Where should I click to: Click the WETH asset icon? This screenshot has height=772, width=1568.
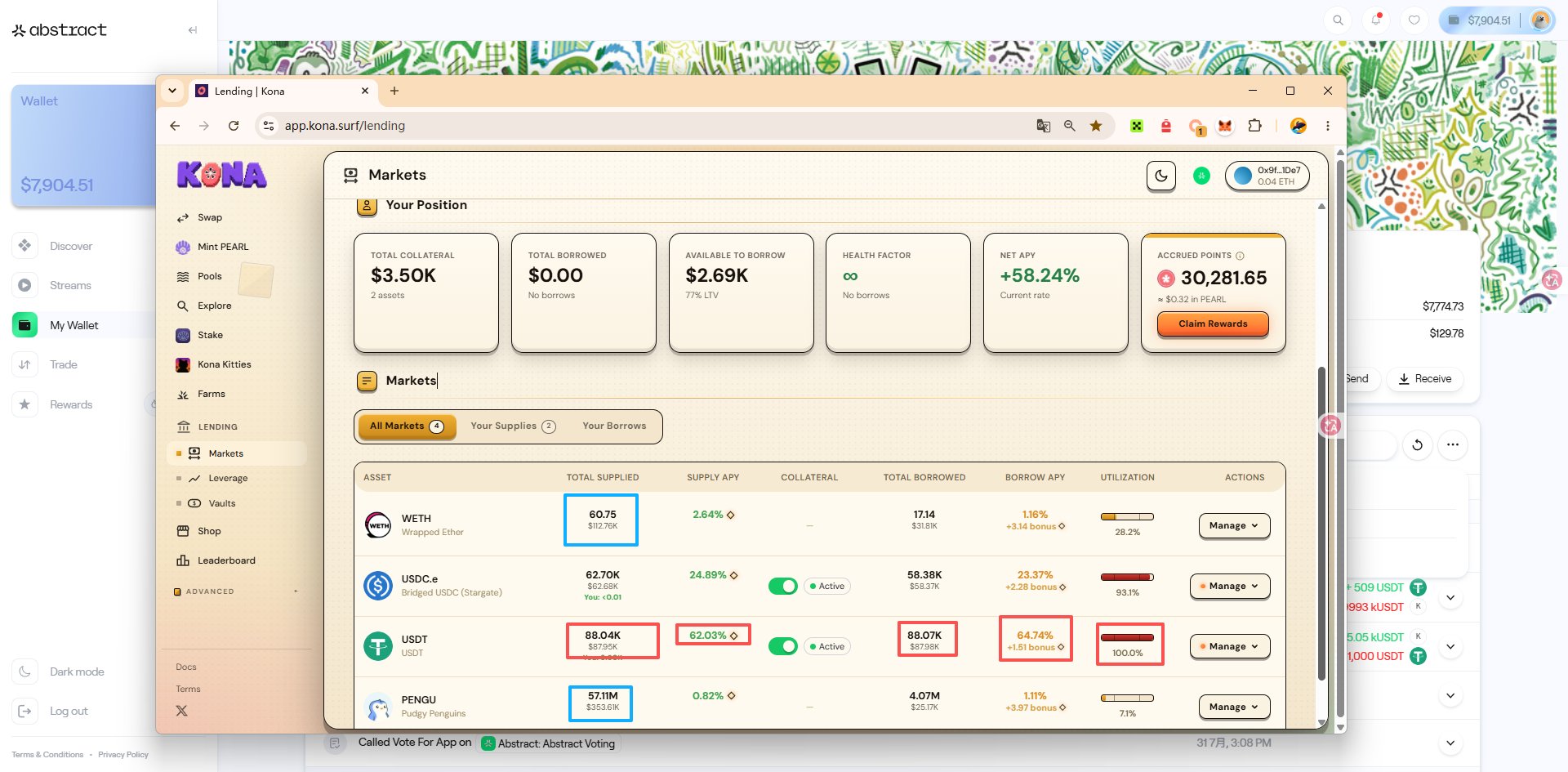click(377, 525)
